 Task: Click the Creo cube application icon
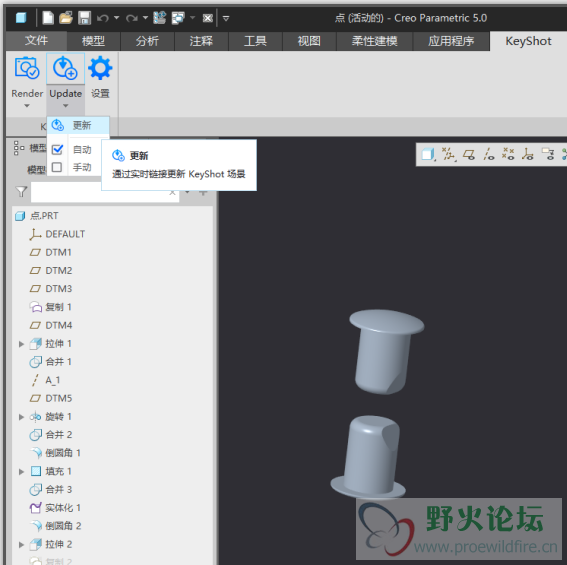point(21,18)
